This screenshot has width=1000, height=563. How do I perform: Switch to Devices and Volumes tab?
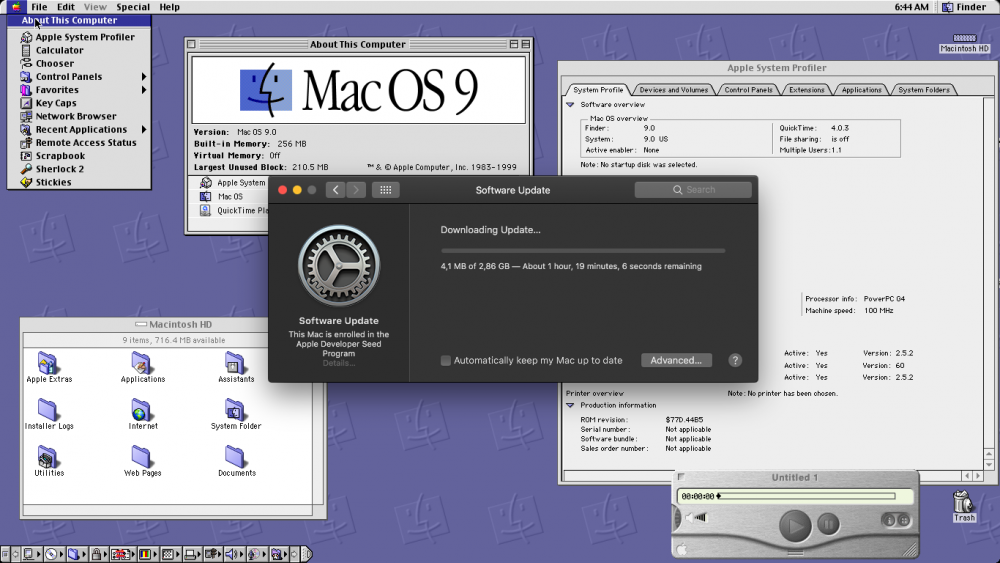[673, 90]
